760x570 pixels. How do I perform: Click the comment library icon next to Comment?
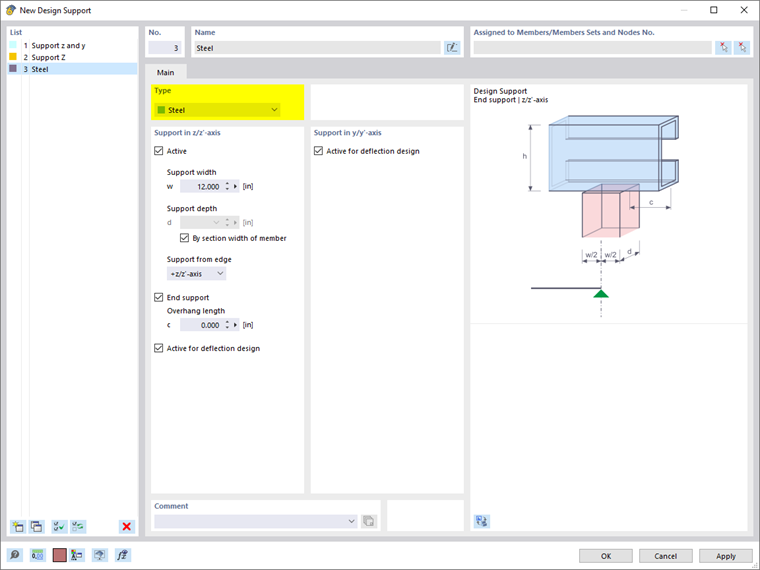tap(369, 521)
